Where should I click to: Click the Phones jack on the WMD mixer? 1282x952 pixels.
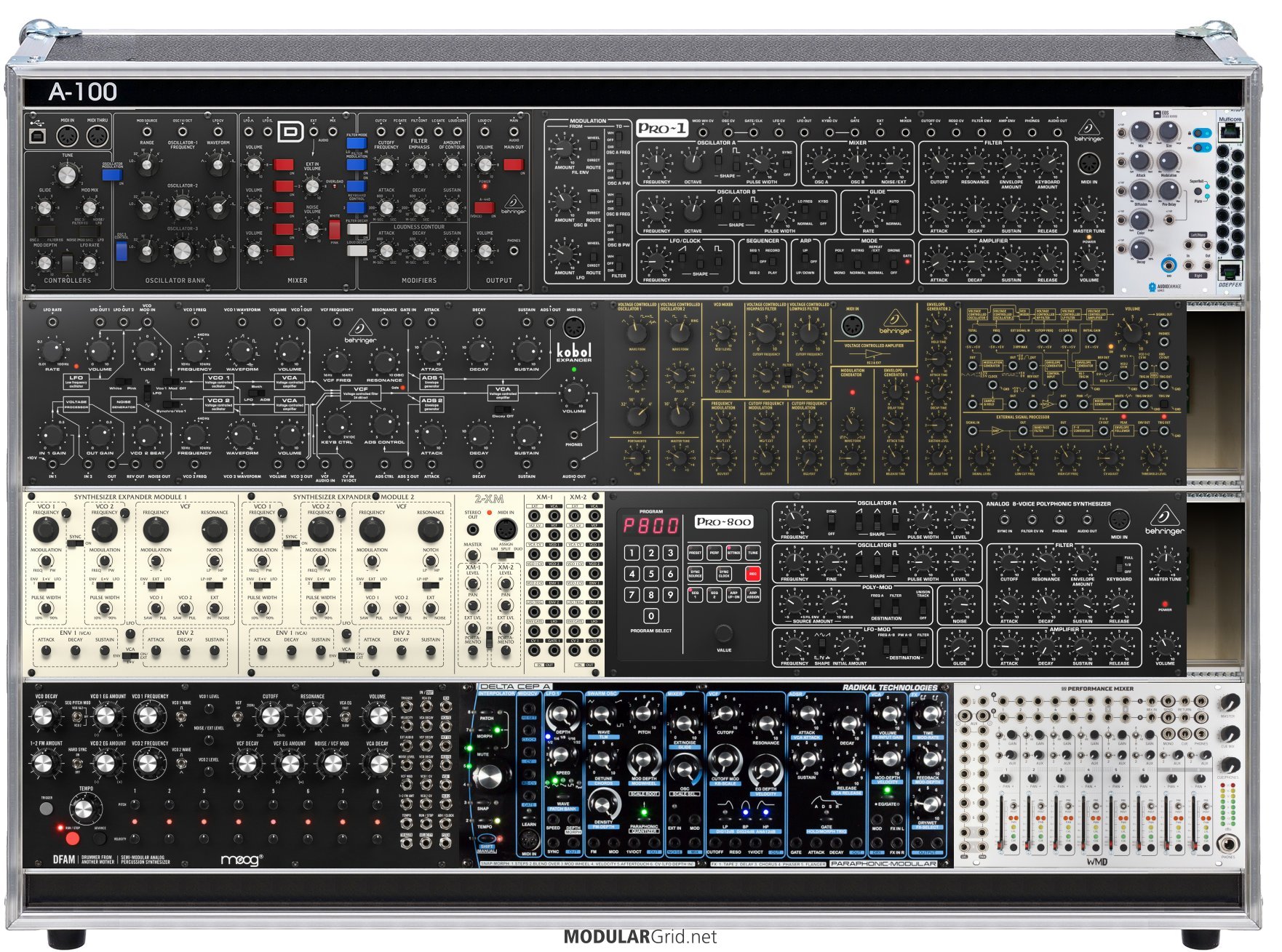[1229, 844]
